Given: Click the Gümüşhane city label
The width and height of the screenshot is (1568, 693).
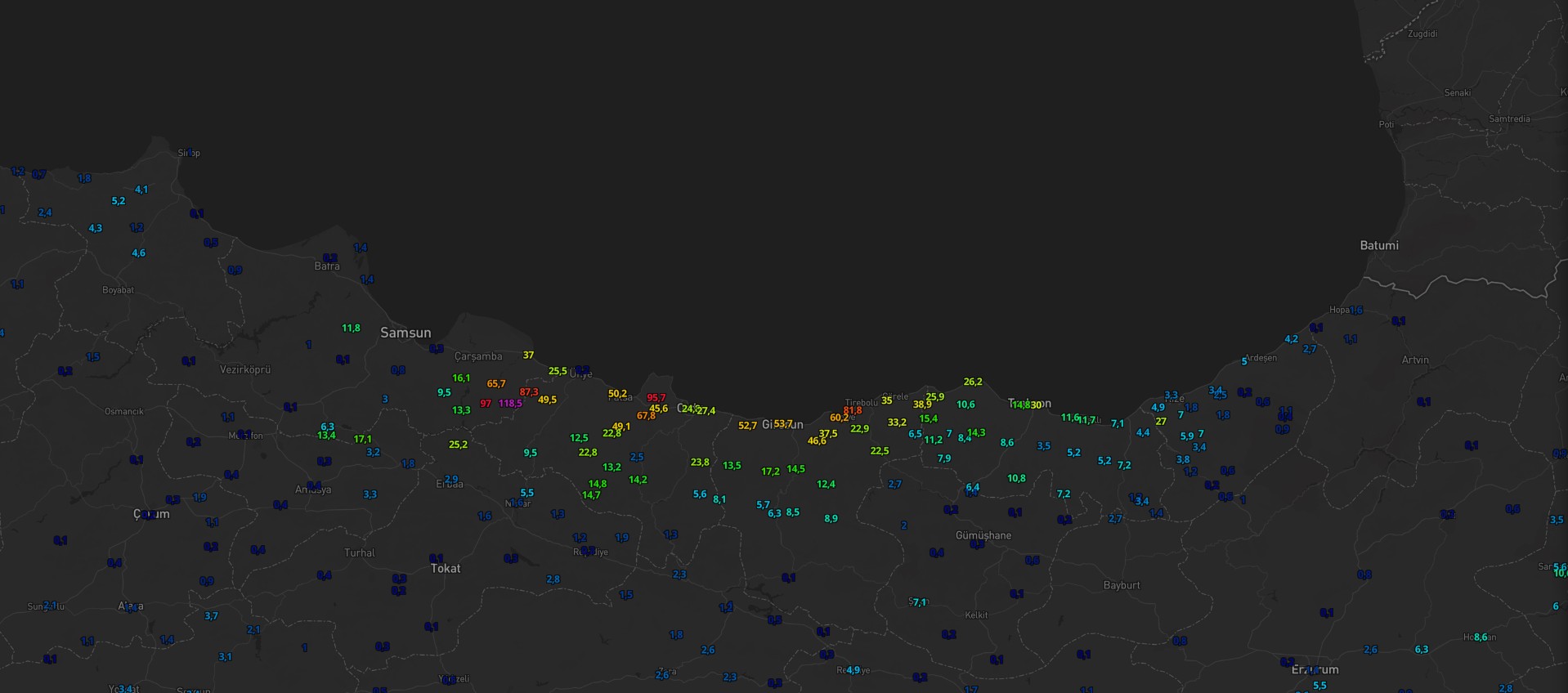Looking at the screenshot, I should 983,535.
